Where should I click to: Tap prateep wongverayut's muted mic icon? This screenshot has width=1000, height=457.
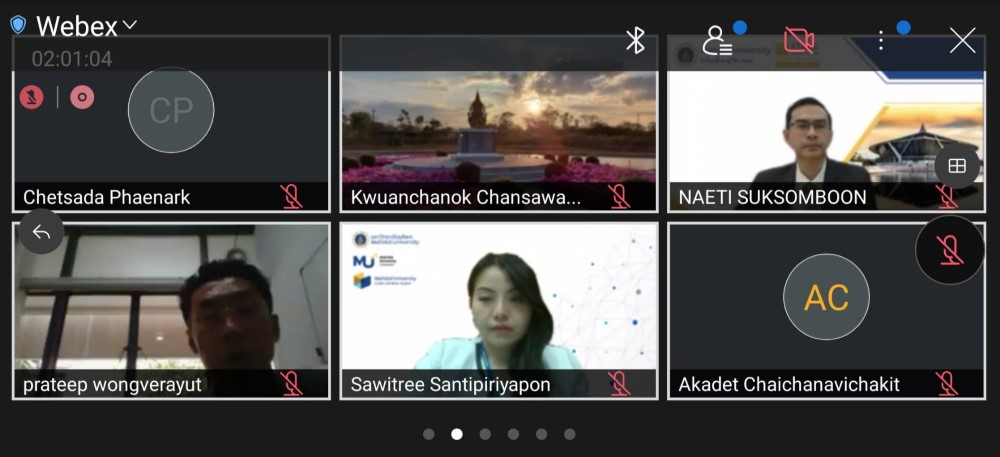pyautogui.click(x=291, y=383)
